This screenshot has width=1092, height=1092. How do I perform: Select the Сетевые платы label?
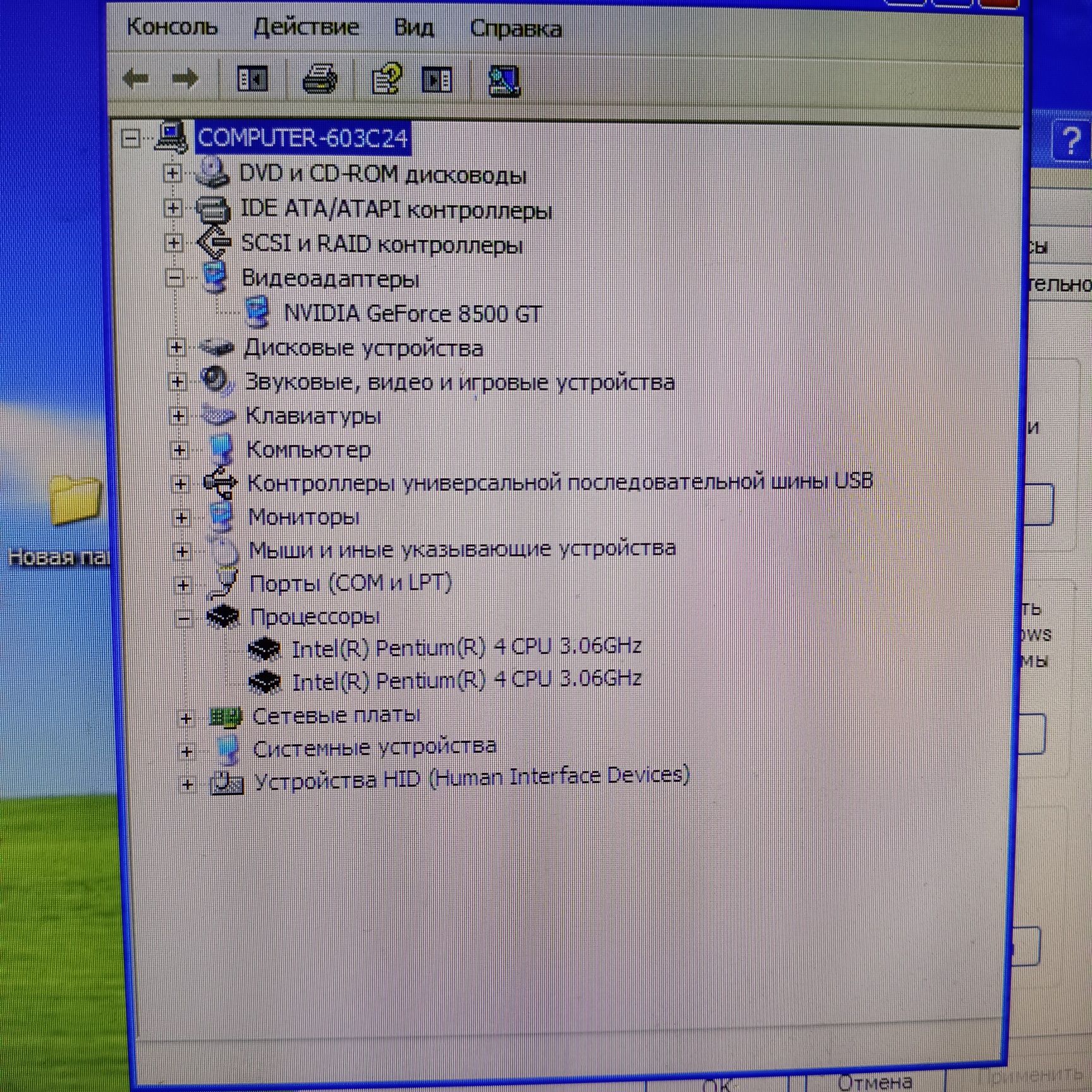(336, 715)
